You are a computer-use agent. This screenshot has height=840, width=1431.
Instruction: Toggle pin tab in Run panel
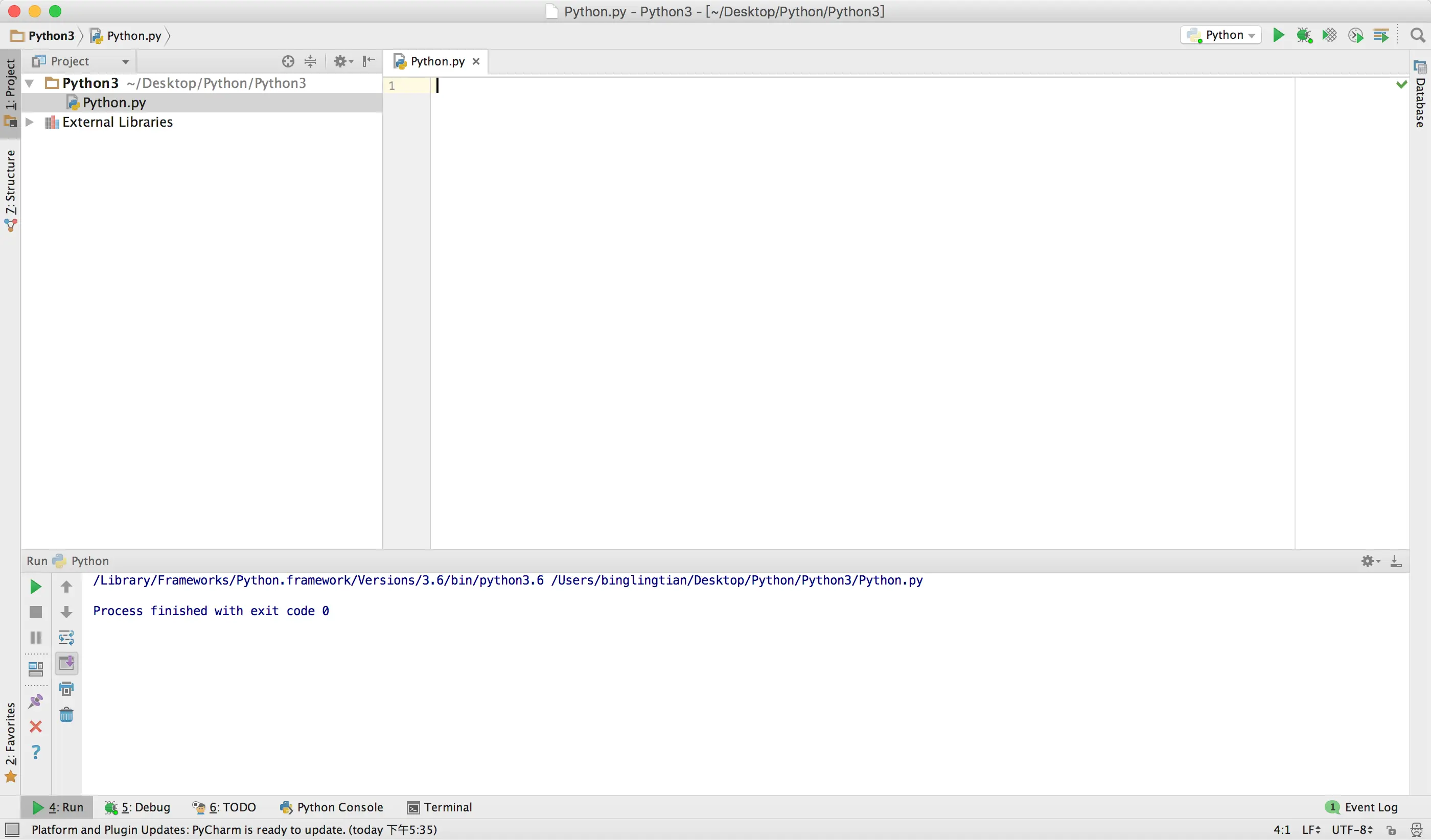35,702
